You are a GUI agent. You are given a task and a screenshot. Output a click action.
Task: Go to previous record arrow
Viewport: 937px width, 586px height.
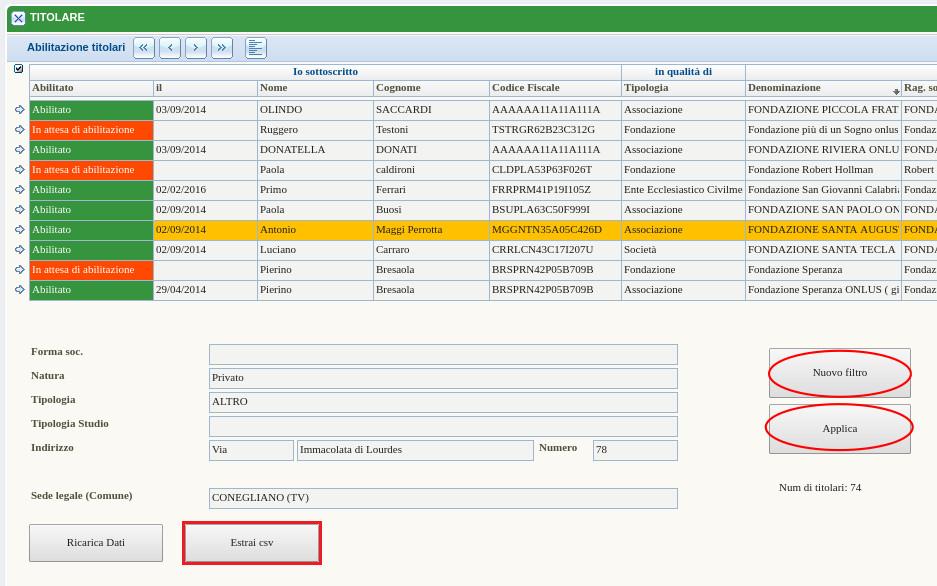click(170, 47)
